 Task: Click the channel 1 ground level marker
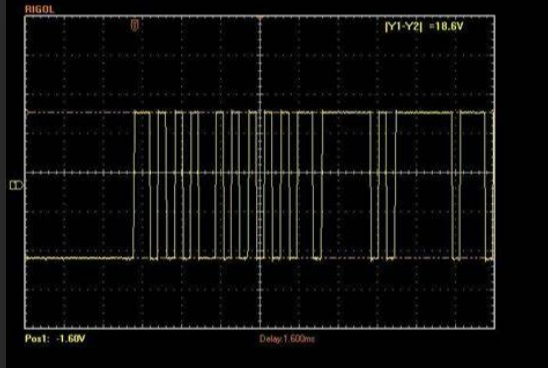point(16,185)
